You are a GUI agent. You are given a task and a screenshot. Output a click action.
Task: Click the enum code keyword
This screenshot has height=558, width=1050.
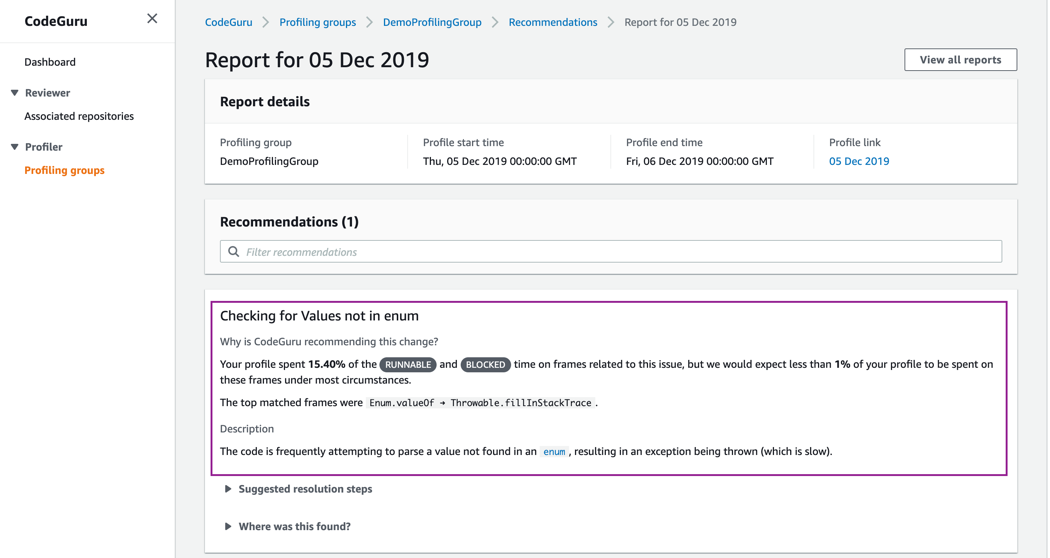[x=554, y=451]
